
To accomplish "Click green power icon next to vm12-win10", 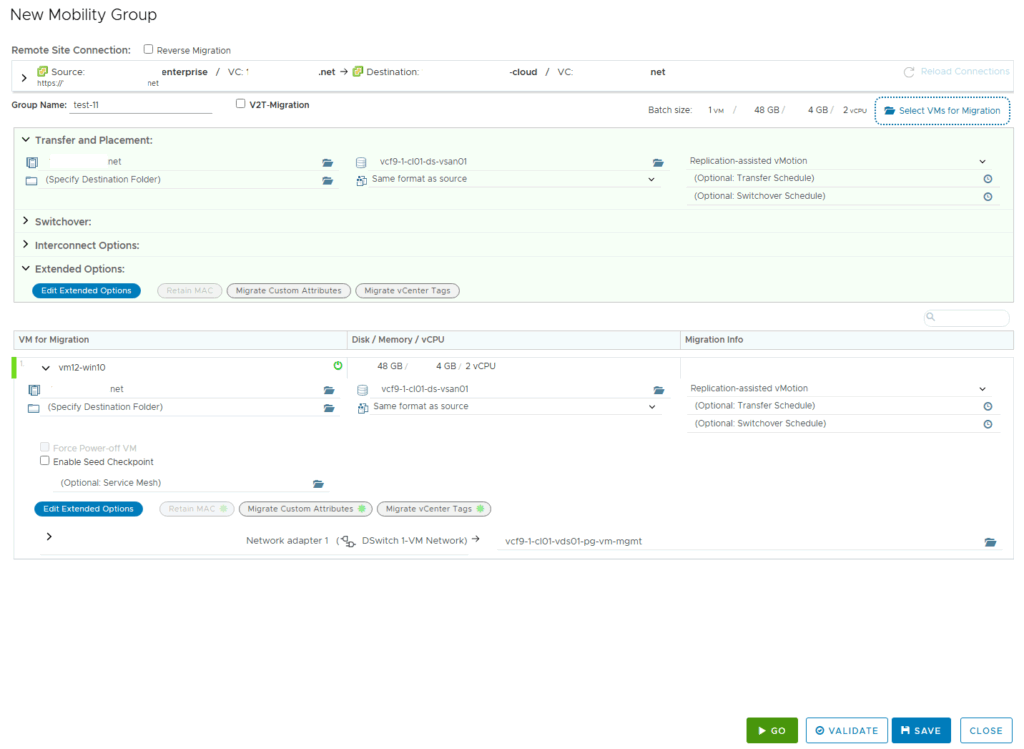I will 338,366.
